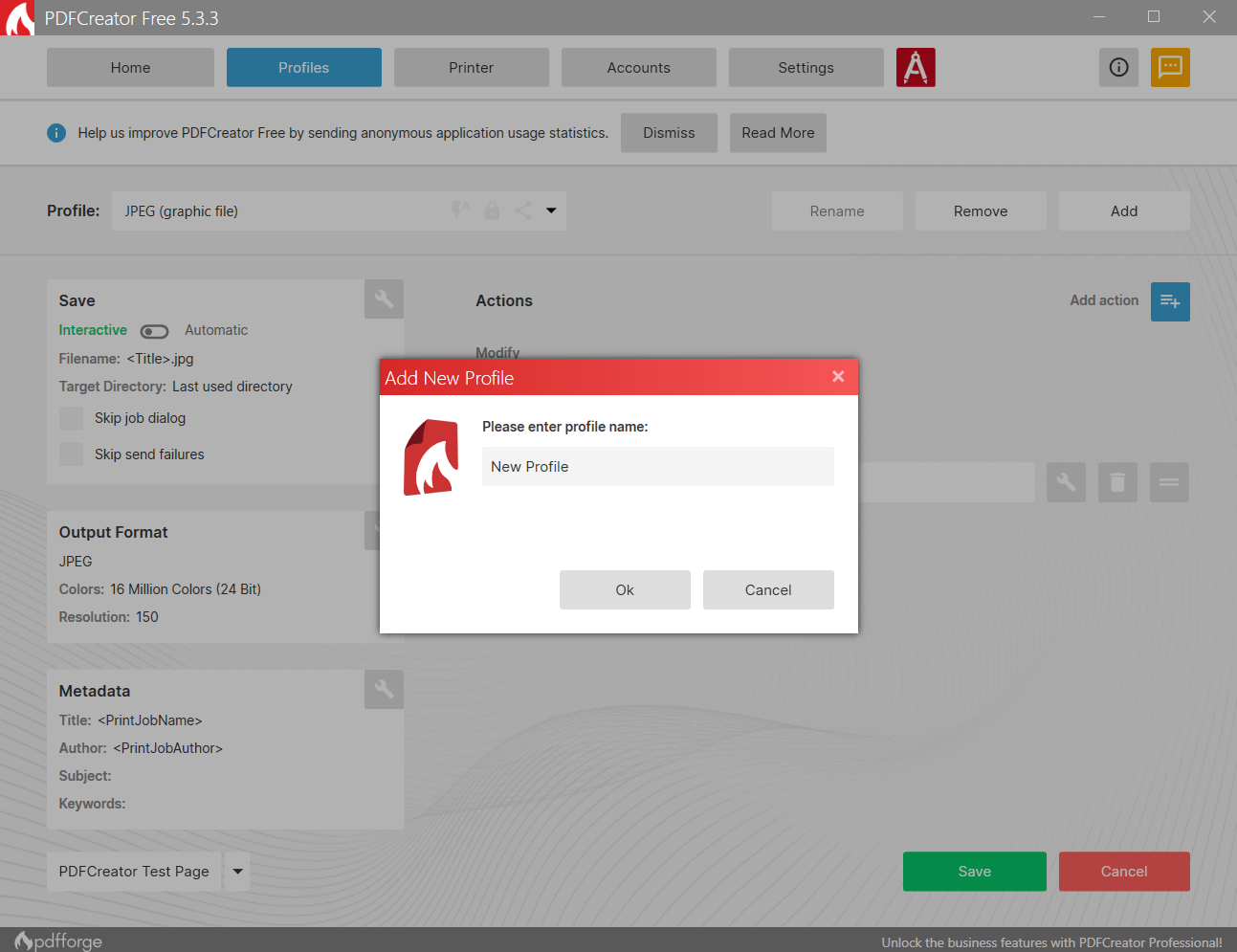Click the profile name input field
The height and width of the screenshot is (952, 1237).
click(x=658, y=467)
